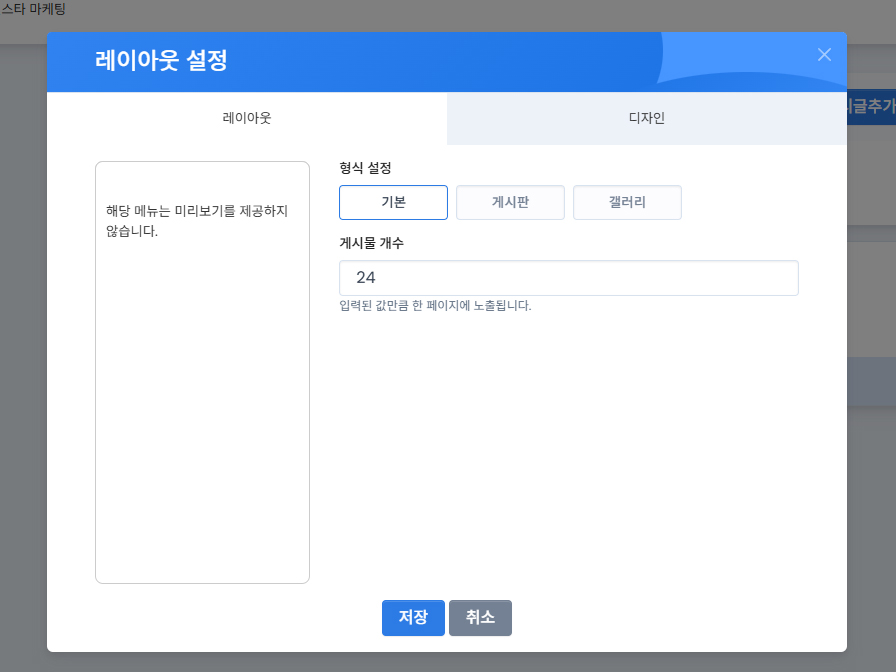Viewport: 896px width, 672px height.
Task: Click the 게시물 개수 input field
Action: (x=569, y=278)
